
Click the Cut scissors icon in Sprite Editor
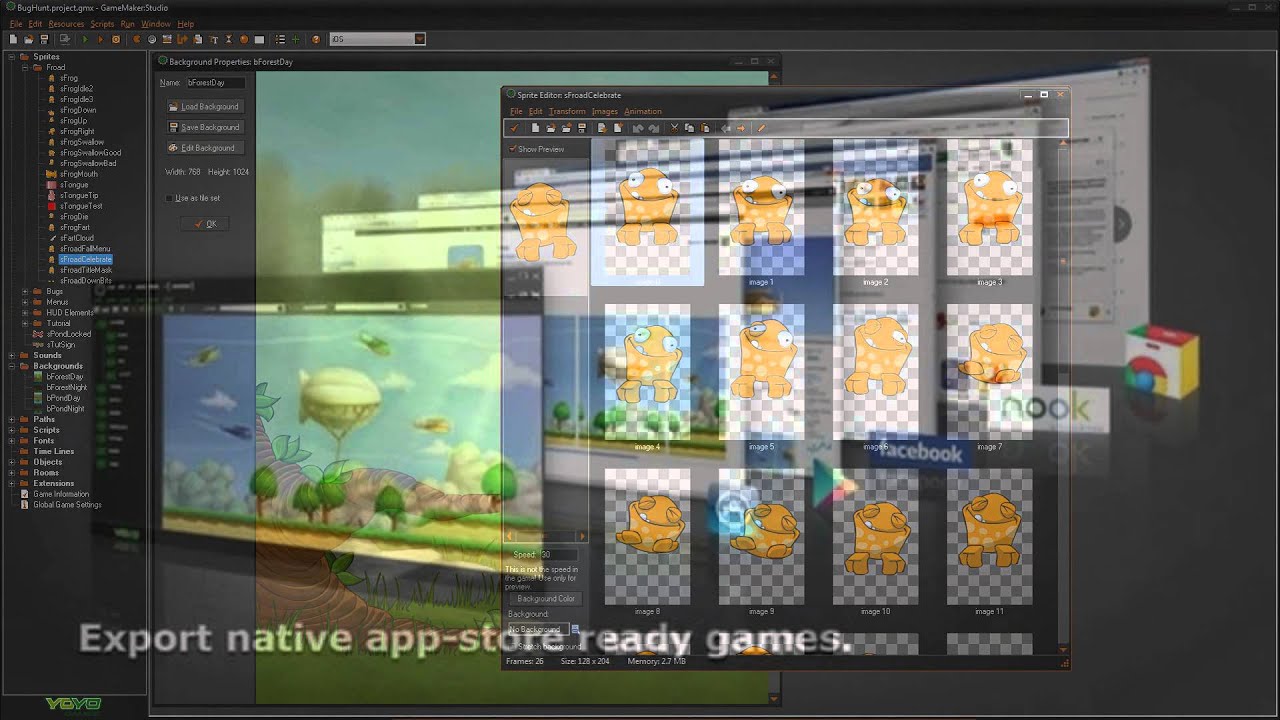(674, 128)
